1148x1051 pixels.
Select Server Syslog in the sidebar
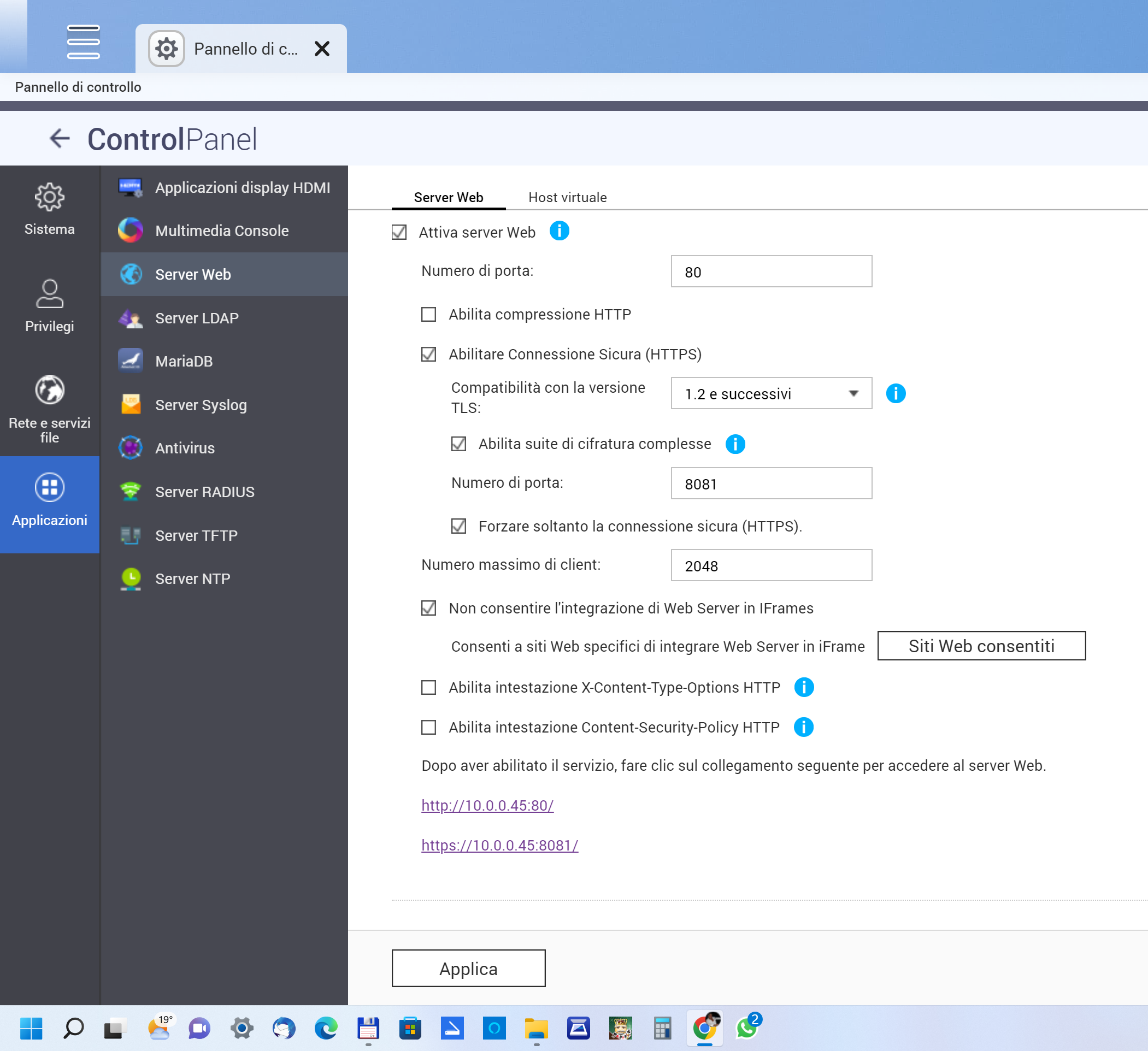tap(201, 405)
